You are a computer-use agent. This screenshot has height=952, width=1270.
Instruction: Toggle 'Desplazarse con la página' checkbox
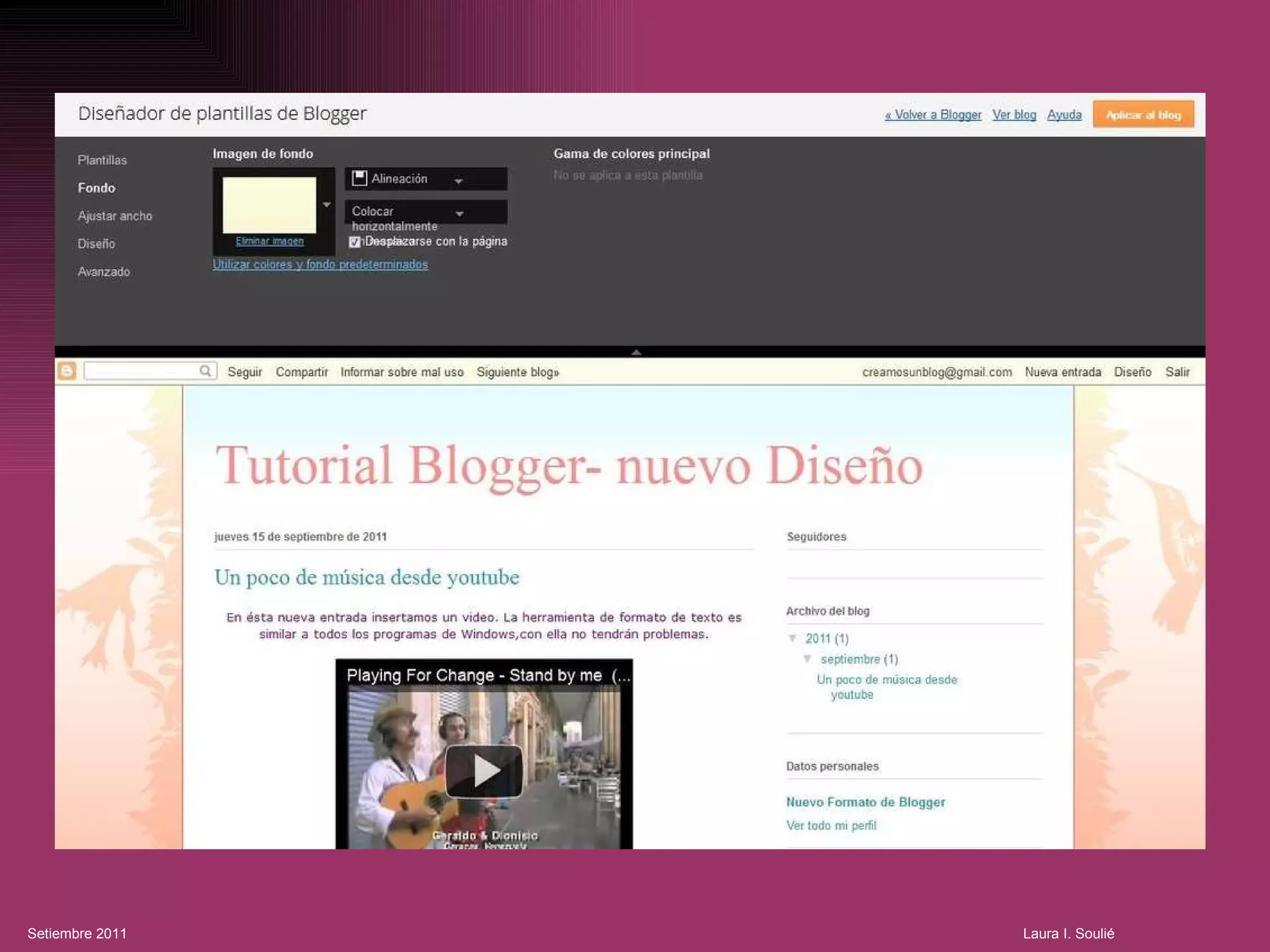pyautogui.click(x=354, y=242)
